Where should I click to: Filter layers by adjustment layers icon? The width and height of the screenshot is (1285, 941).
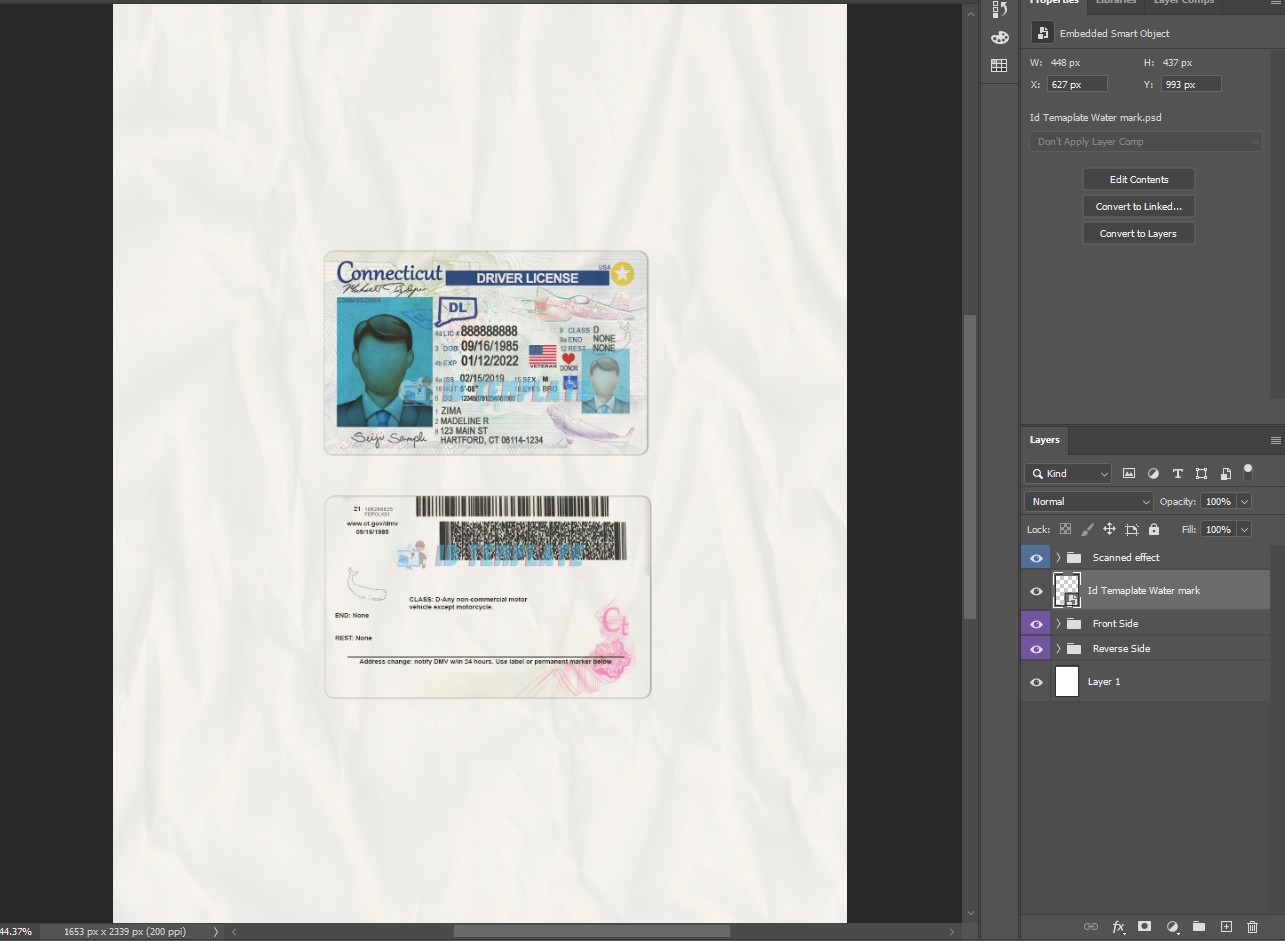point(1153,473)
